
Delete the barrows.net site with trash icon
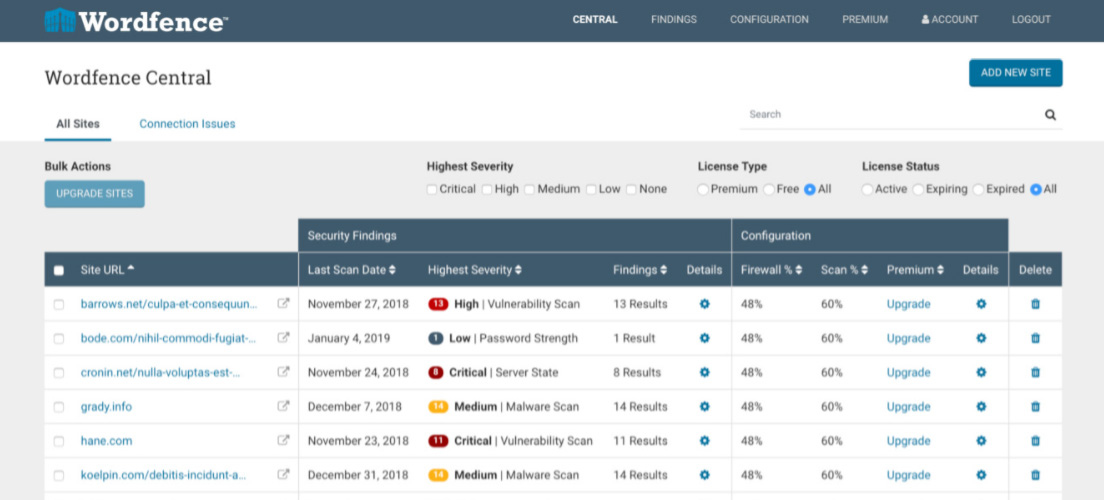click(1035, 304)
